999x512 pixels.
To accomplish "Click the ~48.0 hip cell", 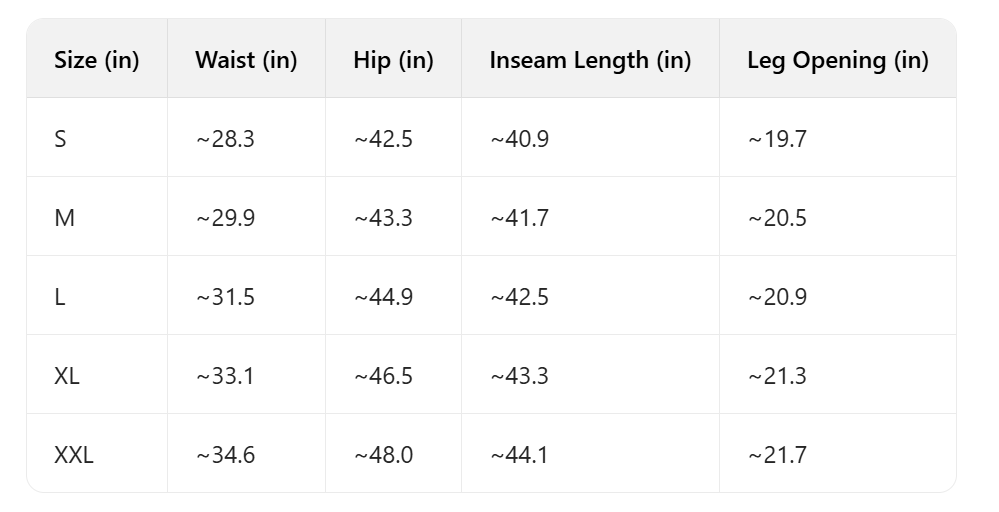I will [x=383, y=455].
